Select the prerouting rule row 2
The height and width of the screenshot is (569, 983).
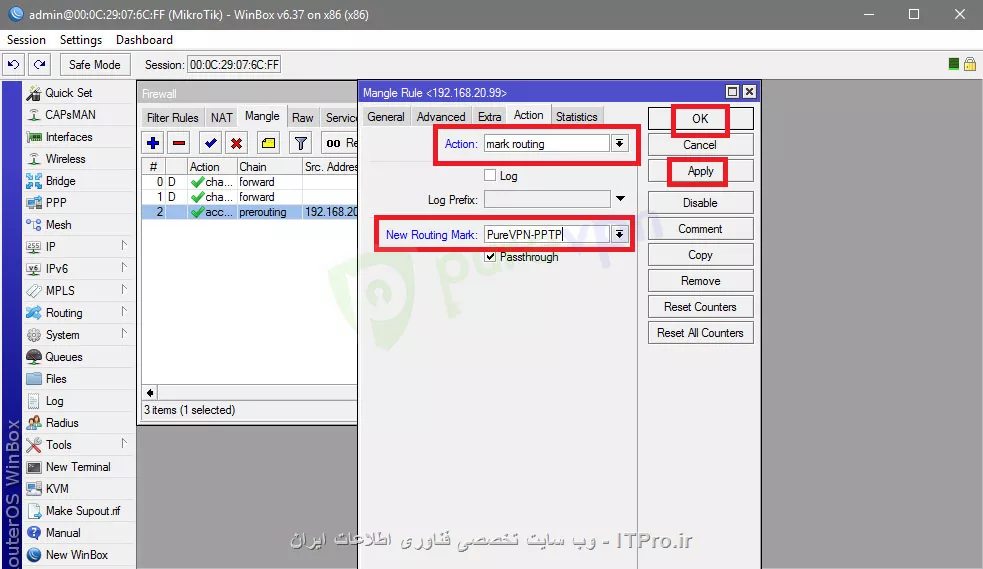[250, 212]
